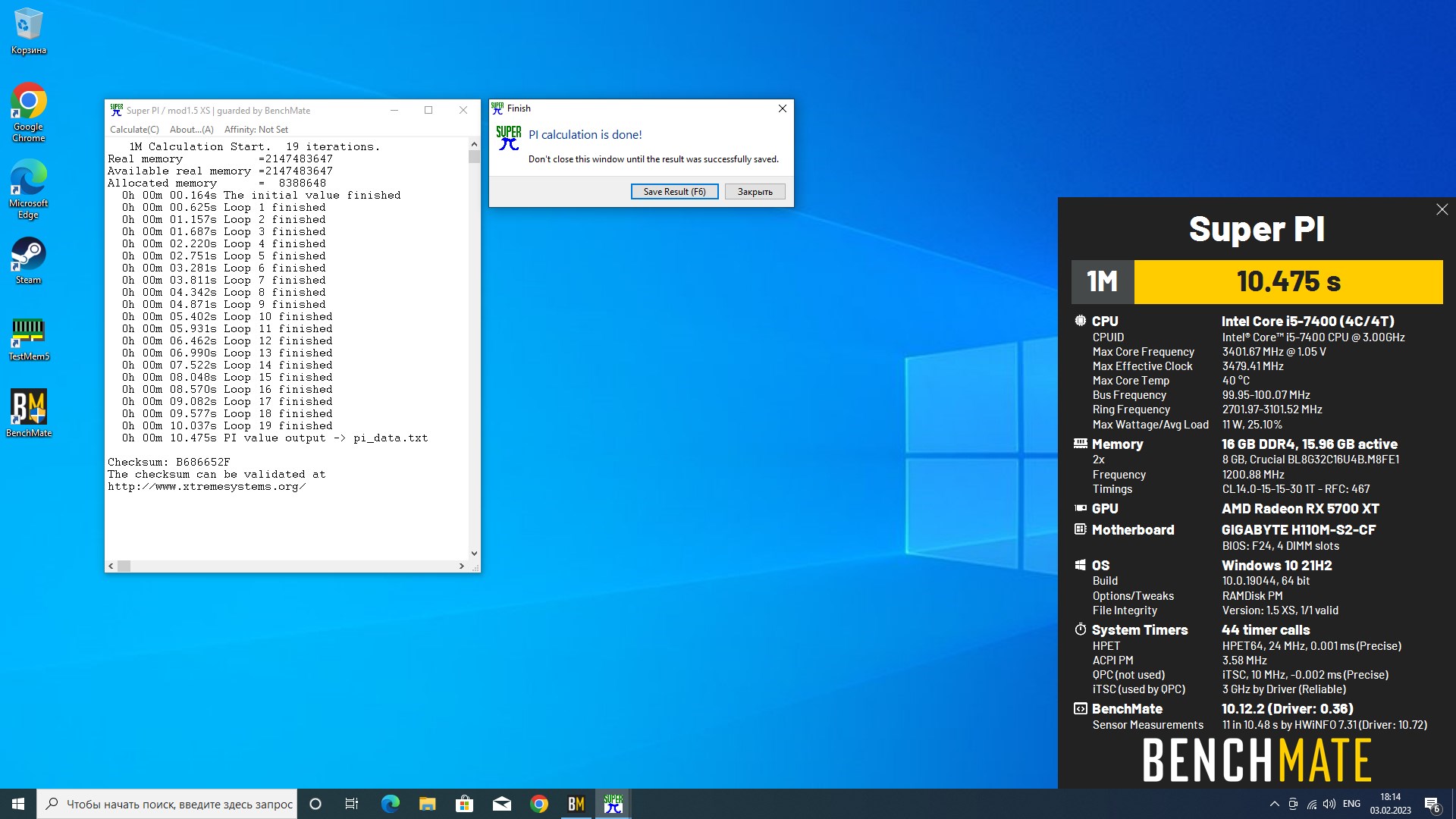Switch to BenchMate taskbar button
This screenshot has width=1456, height=819.
click(x=576, y=804)
